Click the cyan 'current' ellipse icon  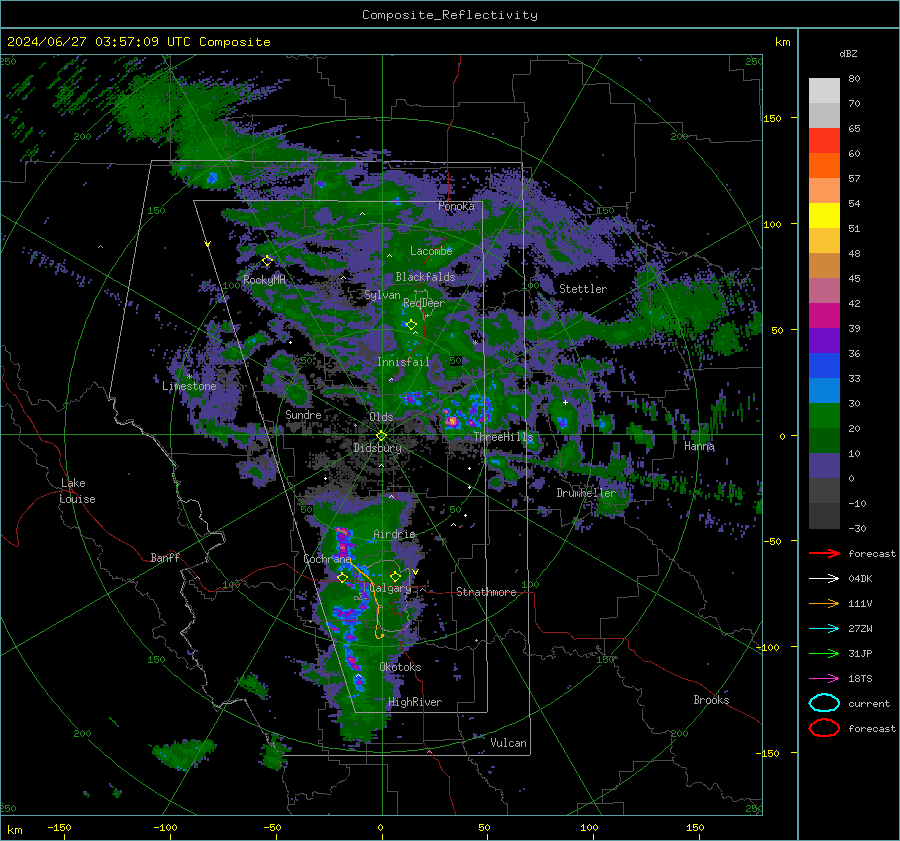[x=824, y=703]
